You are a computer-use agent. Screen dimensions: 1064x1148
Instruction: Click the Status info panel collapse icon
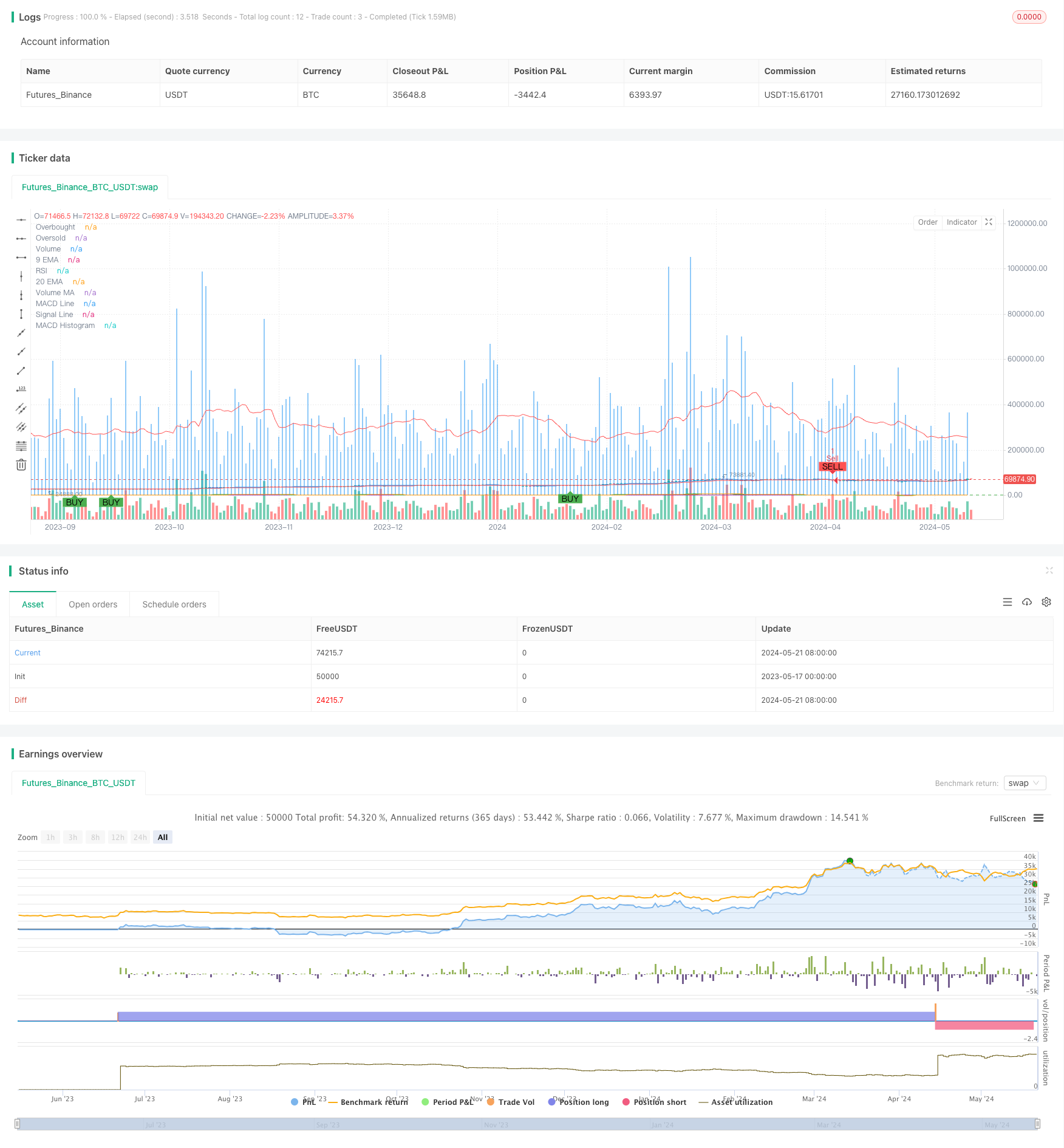pyautogui.click(x=1049, y=570)
